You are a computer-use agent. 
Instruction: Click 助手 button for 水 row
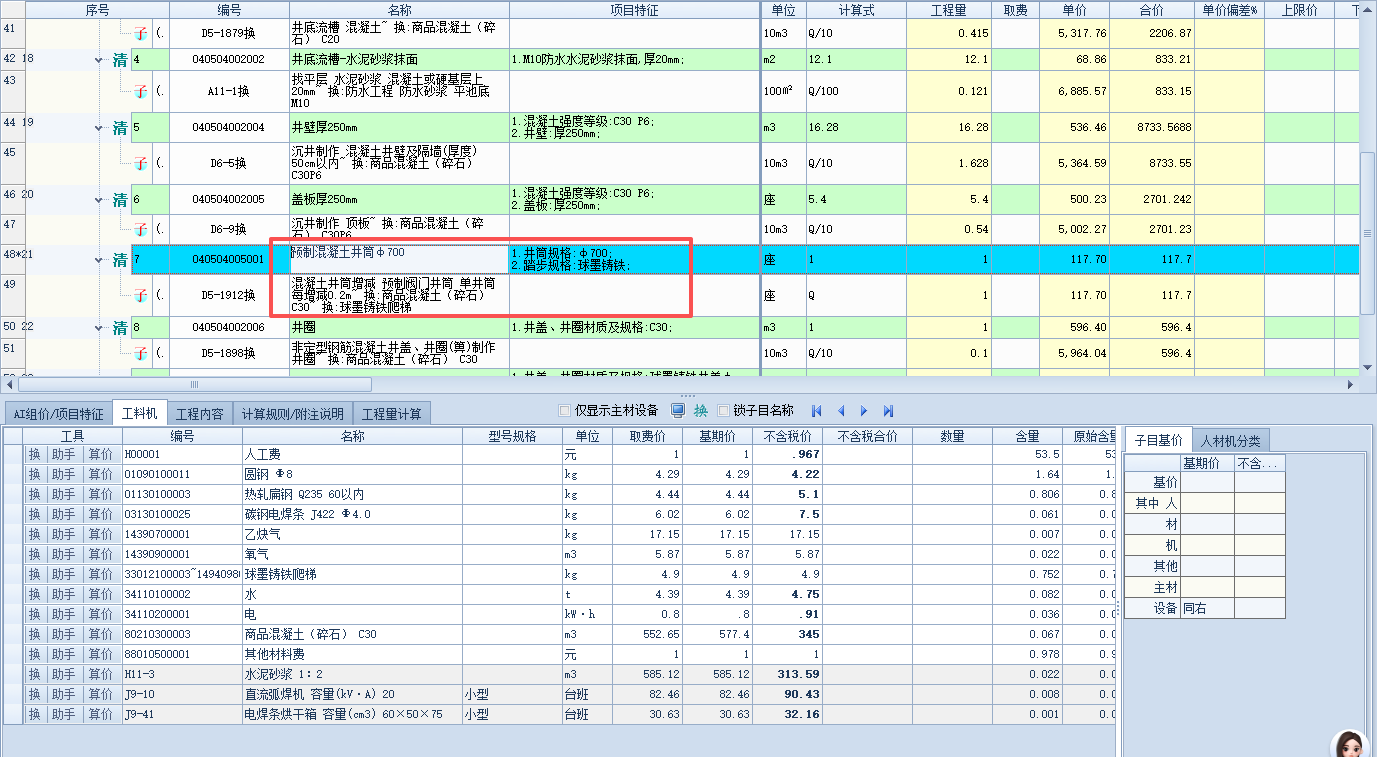[63, 594]
